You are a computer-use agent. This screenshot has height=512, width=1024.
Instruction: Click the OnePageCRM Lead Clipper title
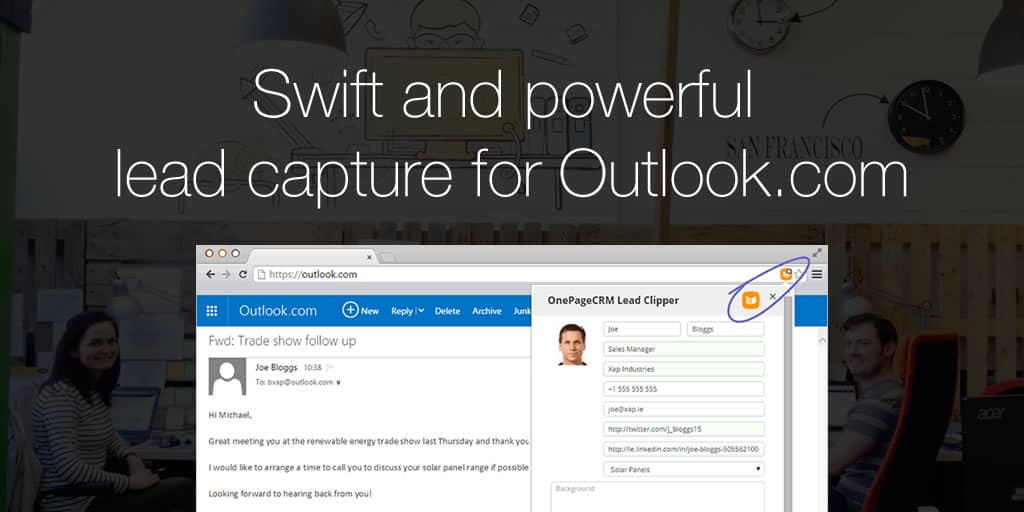coord(613,300)
